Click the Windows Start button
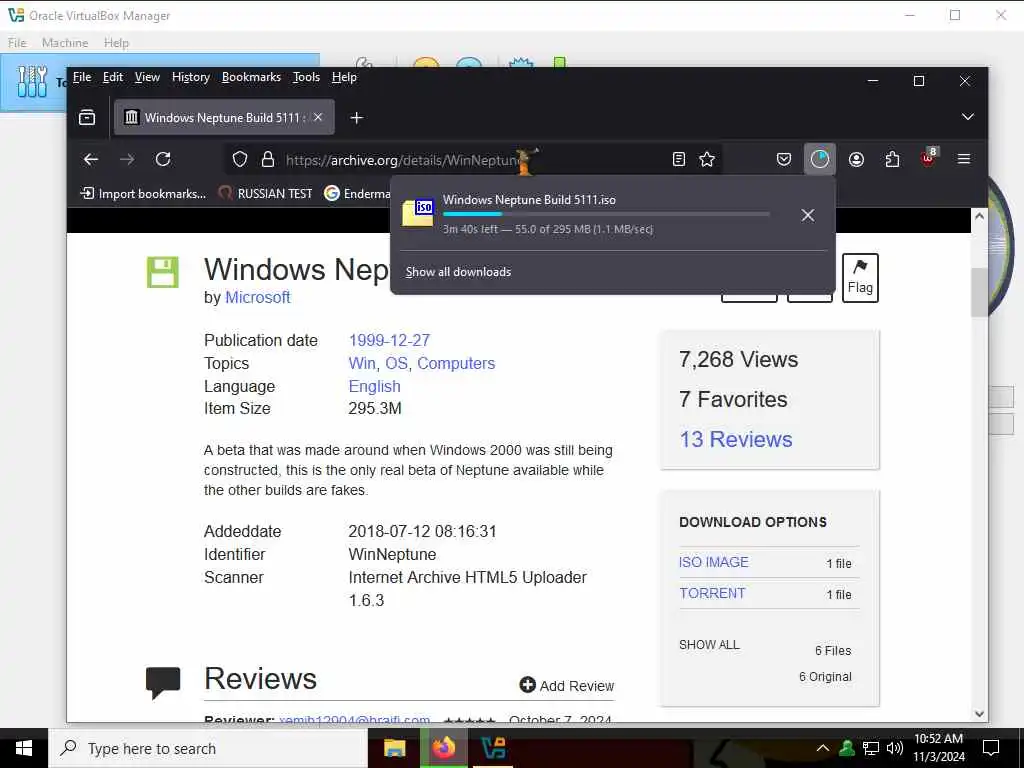The height and width of the screenshot is (768, 1024). [x=24, y=748]
